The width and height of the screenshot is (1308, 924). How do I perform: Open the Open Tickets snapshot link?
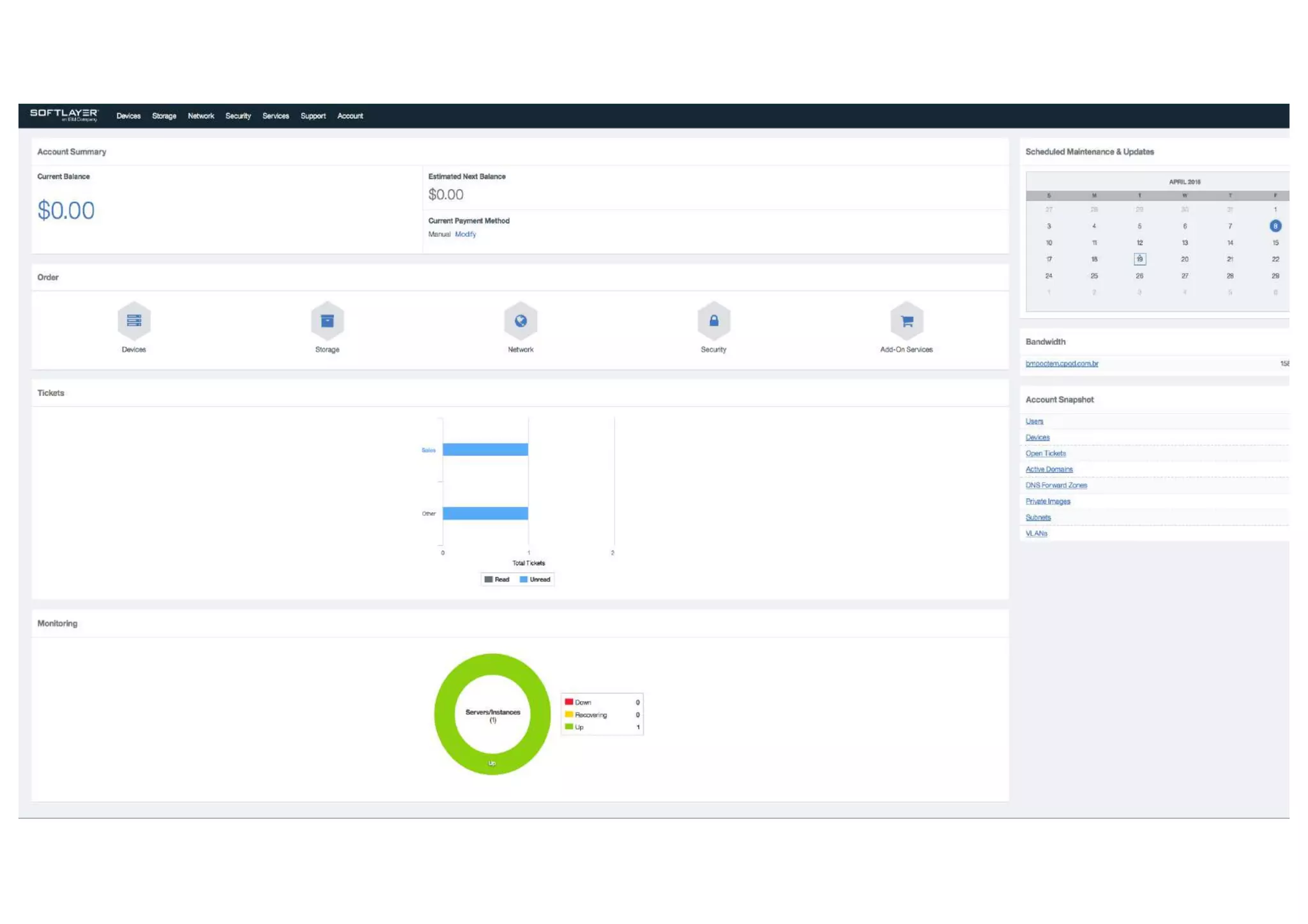[1046, 453]
